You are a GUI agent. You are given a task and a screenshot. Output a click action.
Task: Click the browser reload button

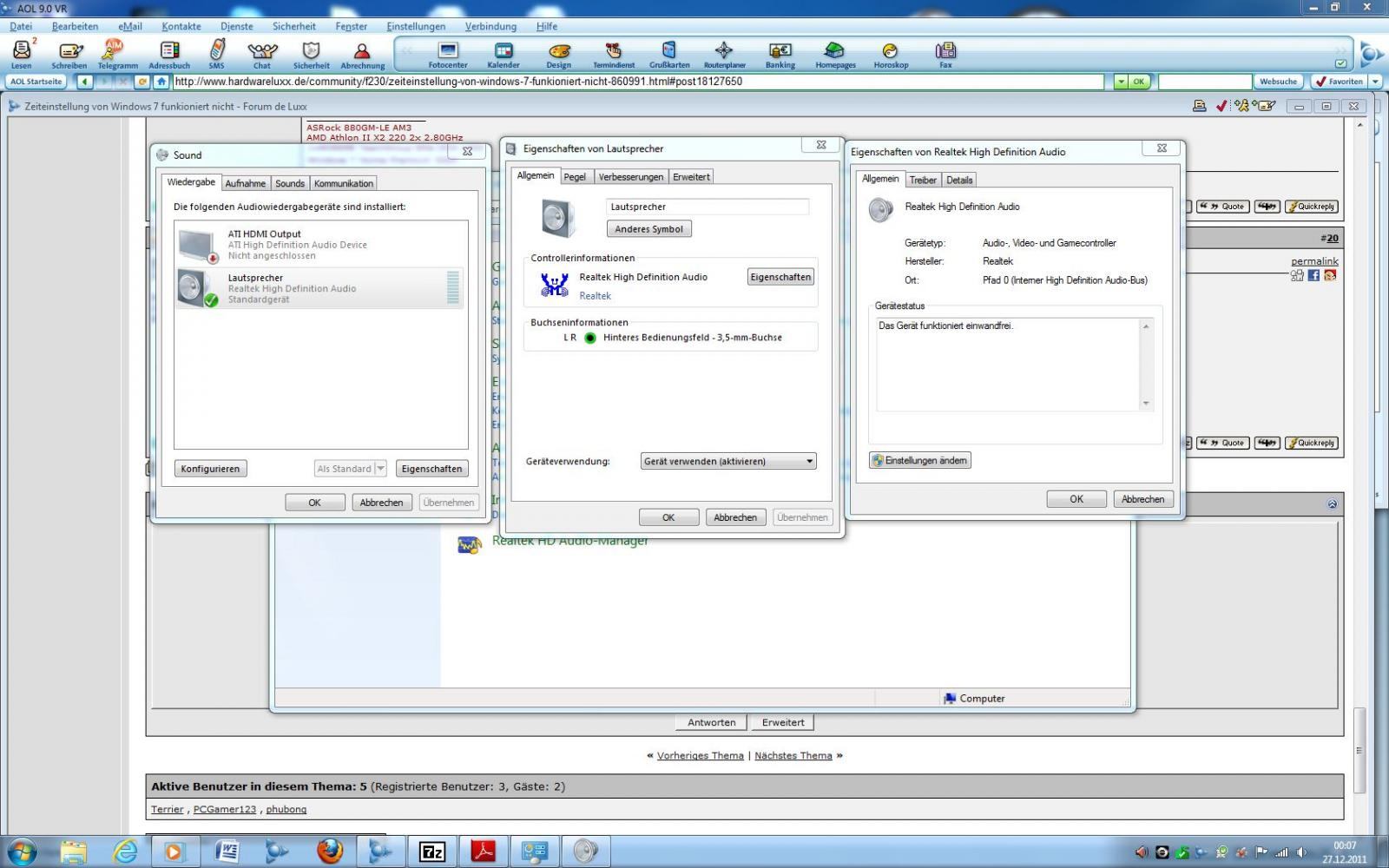tap(142, 82)
